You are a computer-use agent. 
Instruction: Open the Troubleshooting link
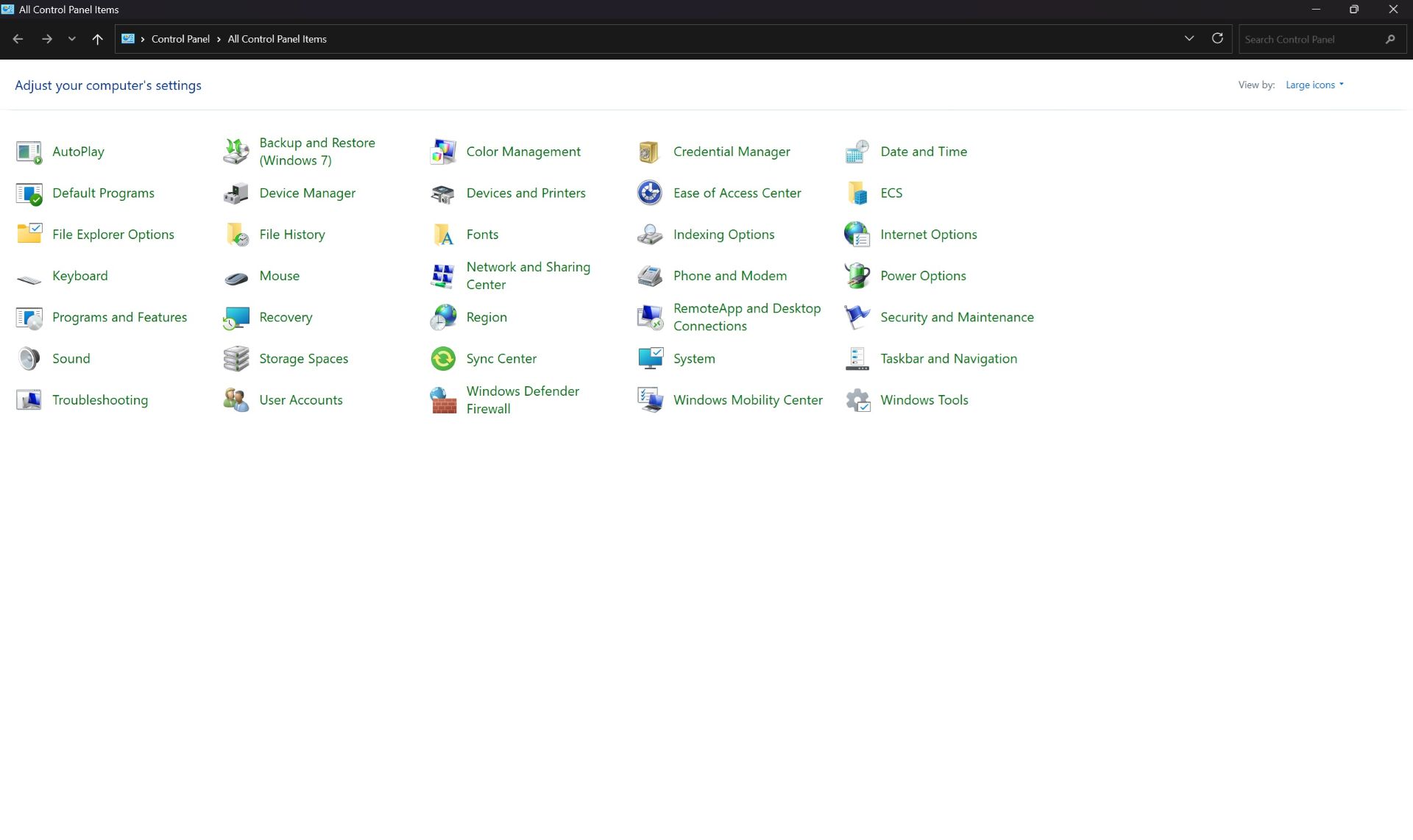[100, 400]
